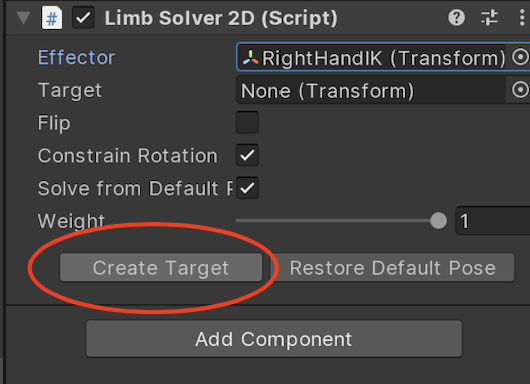This screenshot has height=384, width=530.
Task: Click the Create Target button
Action: pyautogui.click(x=161, y=267)
